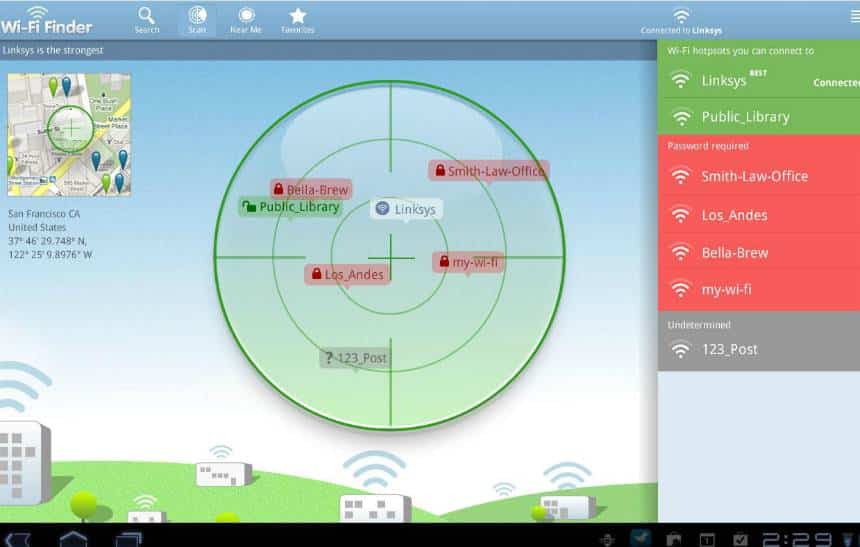Screen dimensions: 860x547
Task: Click the Linksys marker on the radar
Action: tap(406, 209)
